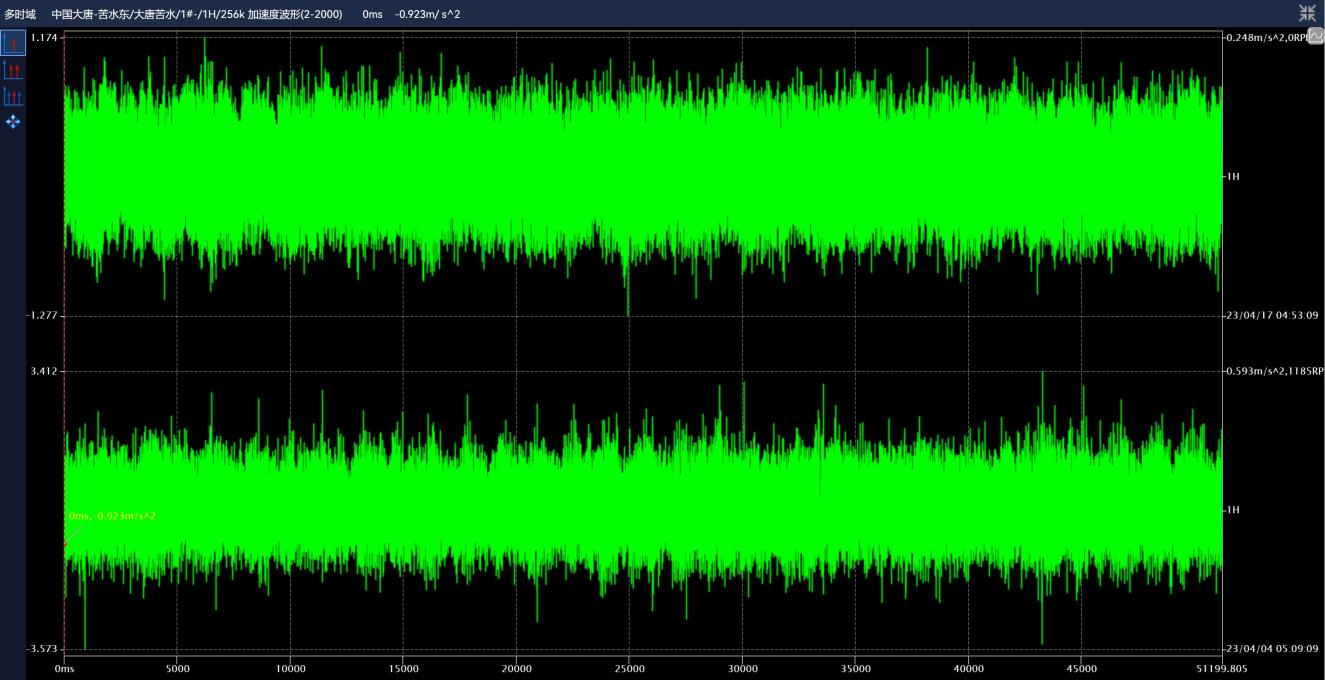Click the lower chart maximum value 3.412

point(44,371)
